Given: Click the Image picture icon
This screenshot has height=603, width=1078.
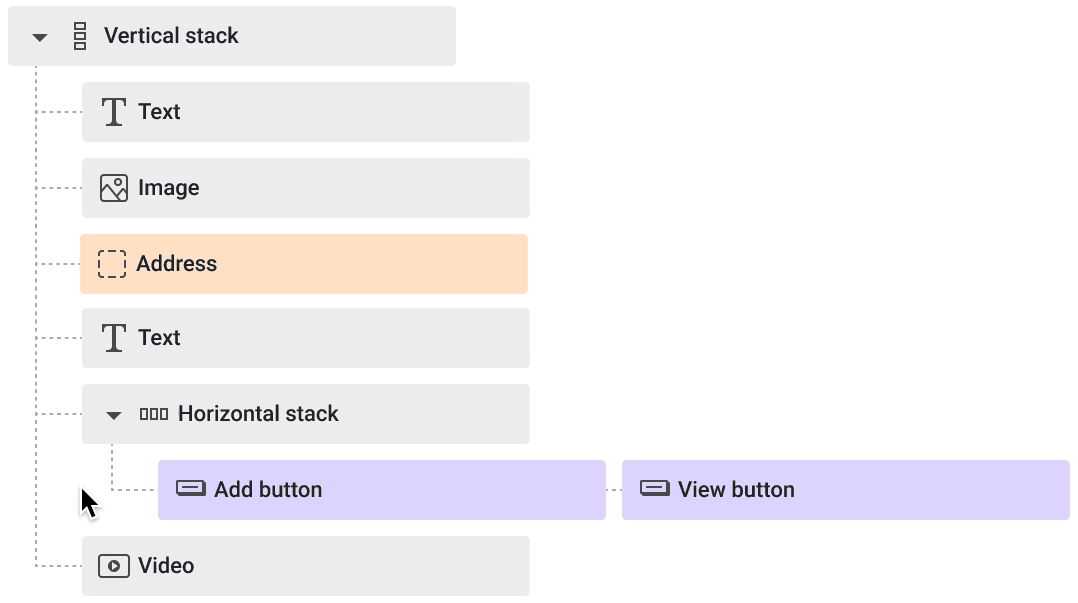Looking at the screenshot, I should click(x=114, y=188).
